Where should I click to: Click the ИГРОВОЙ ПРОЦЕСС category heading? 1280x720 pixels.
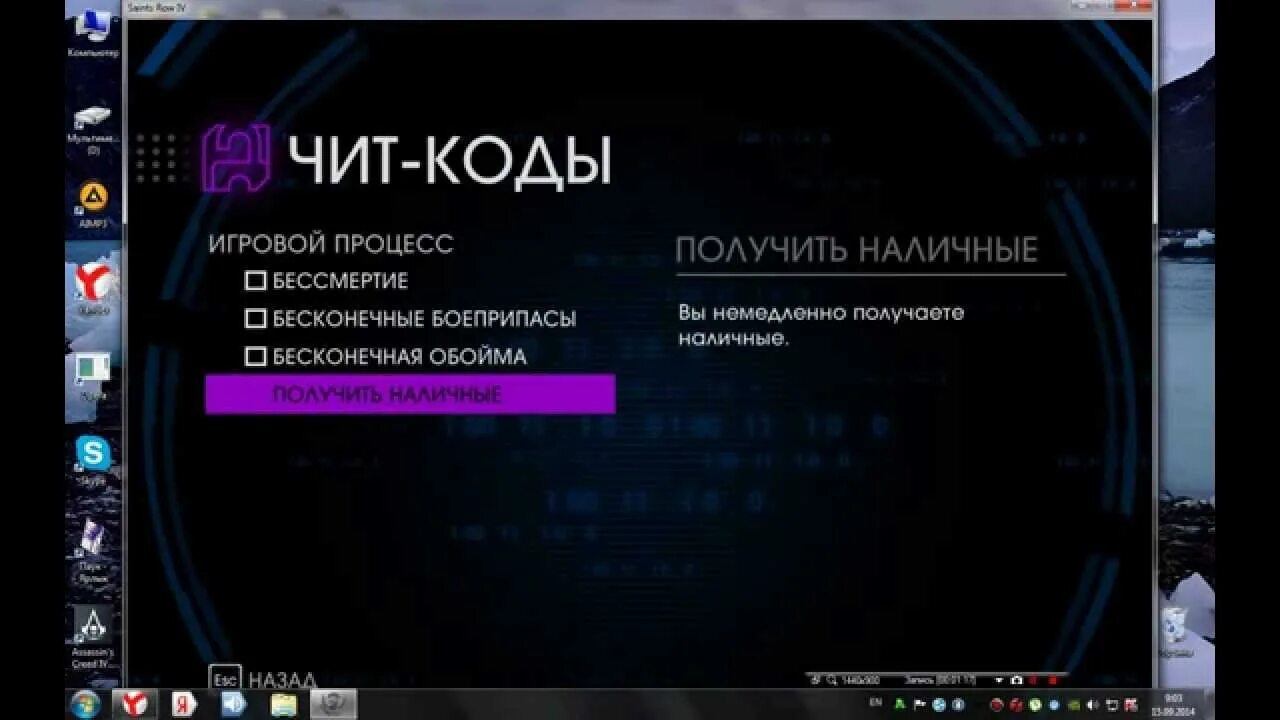coord(331,244)
